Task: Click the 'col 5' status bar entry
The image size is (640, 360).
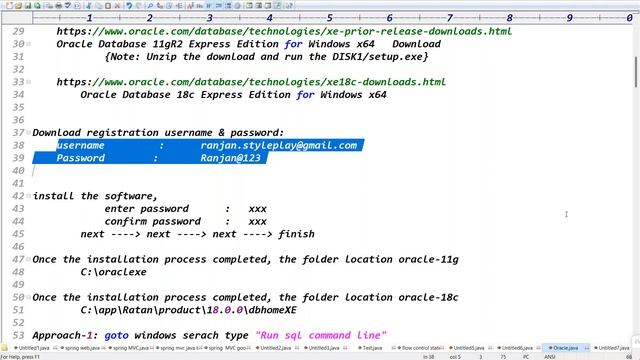Action: point(455,357)
